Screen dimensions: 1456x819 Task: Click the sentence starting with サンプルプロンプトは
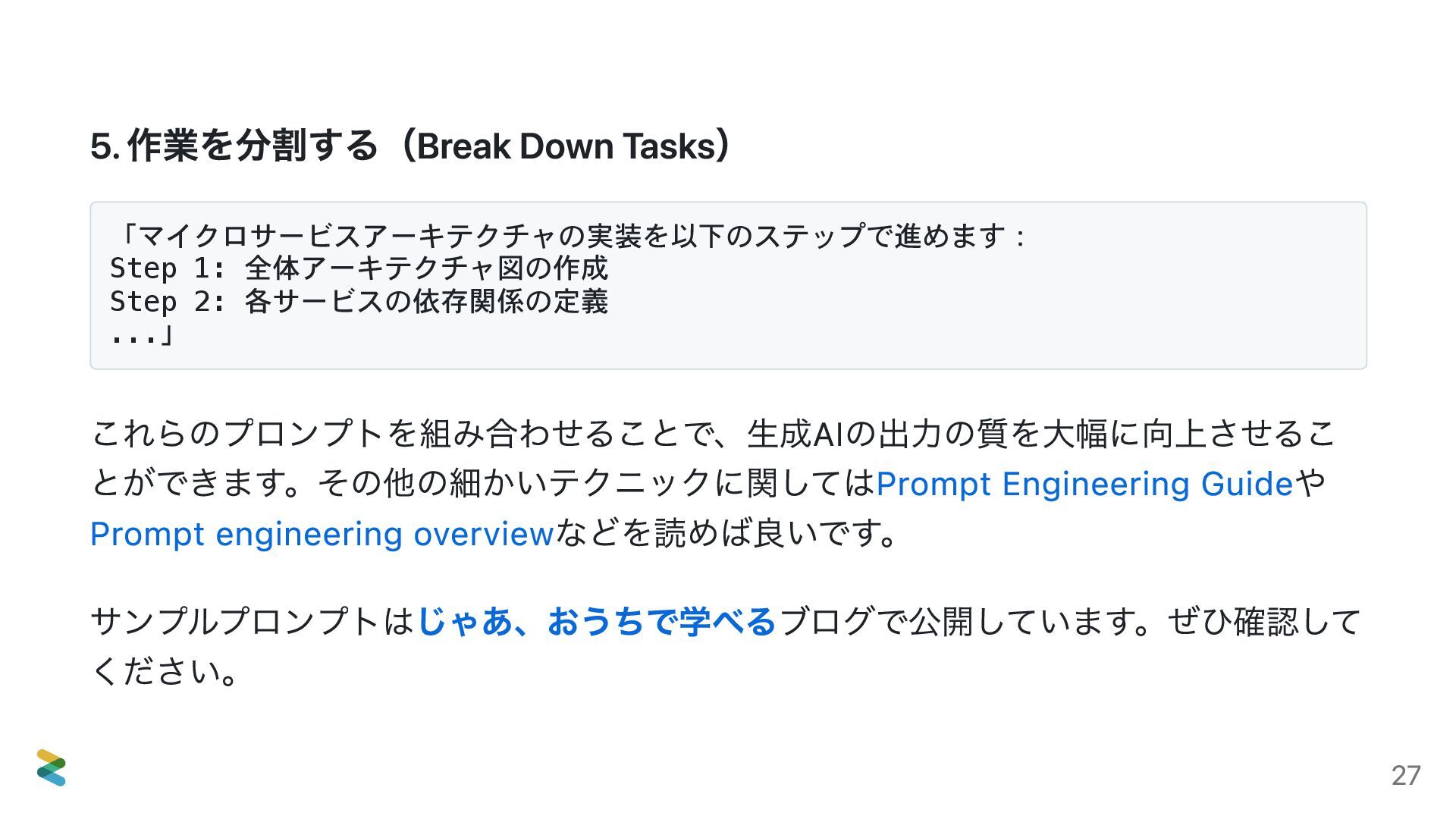coord(252,622)
